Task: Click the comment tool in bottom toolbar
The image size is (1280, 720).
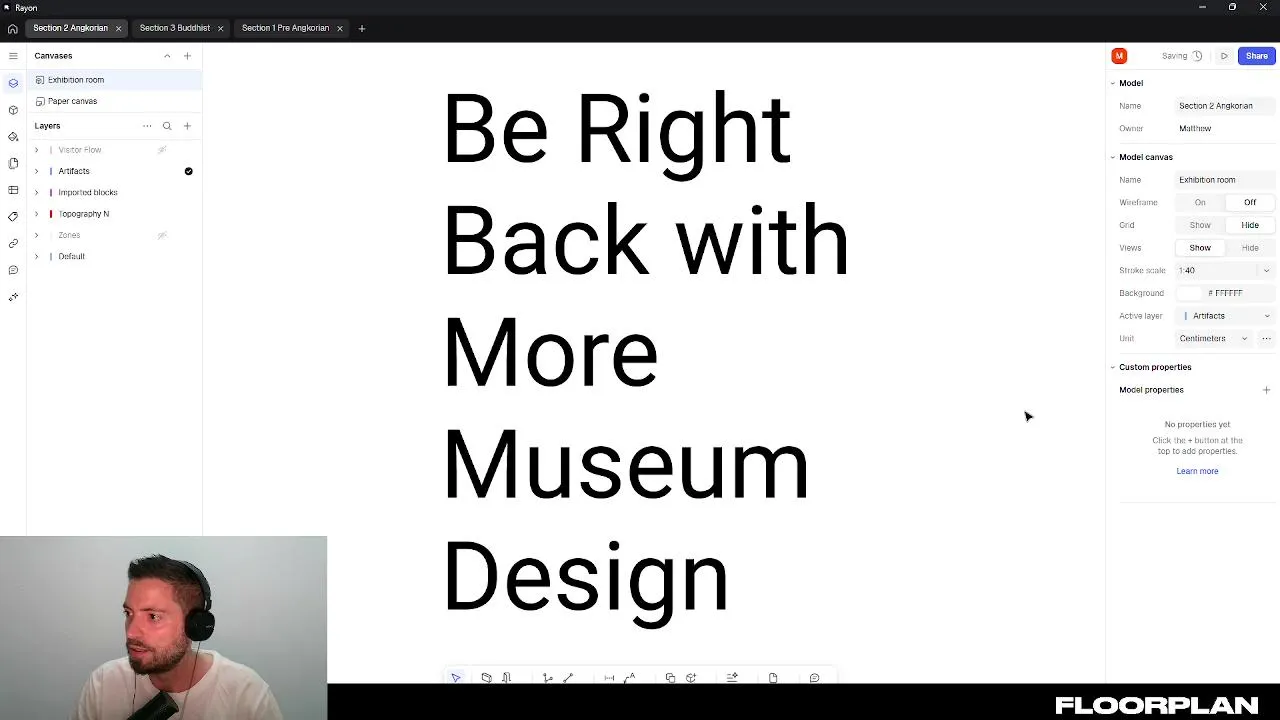Action: (x=814, y=678)
